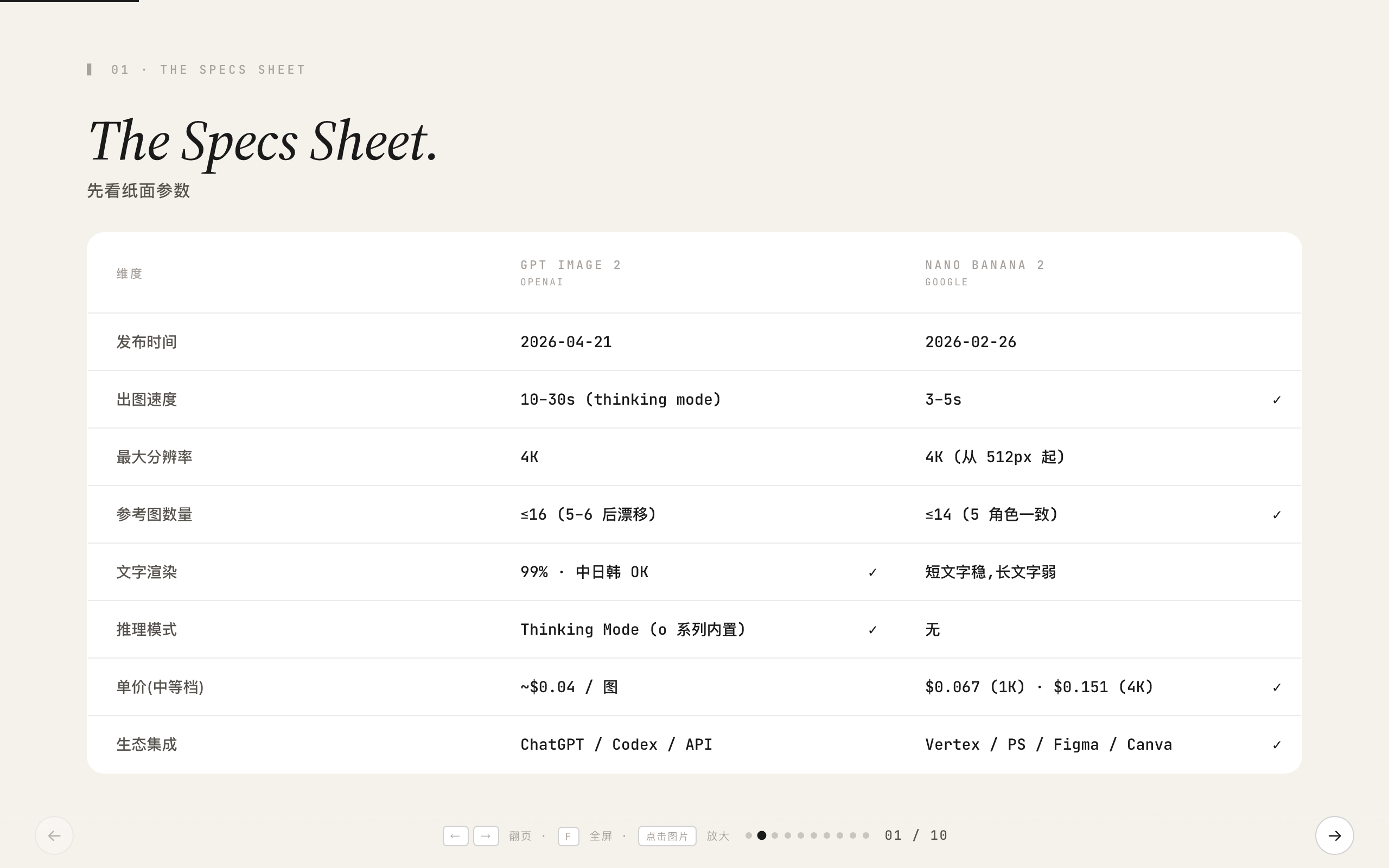The width and height of the screenshot is (1389, 868).
Task: Go back using the round left arrow button
Action: coord(54,835)
